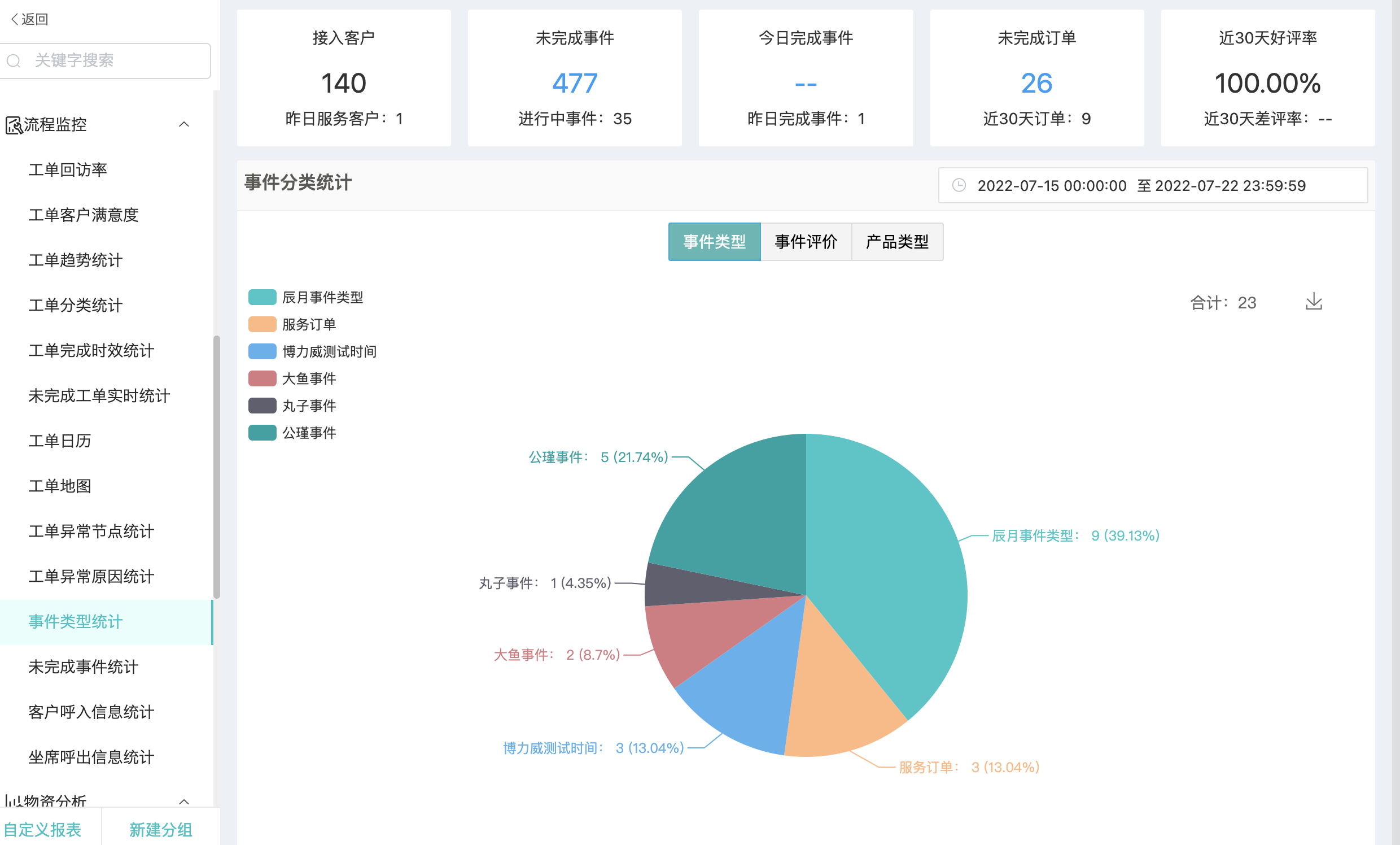Click the clock icon in date picker

coord(959,185)
